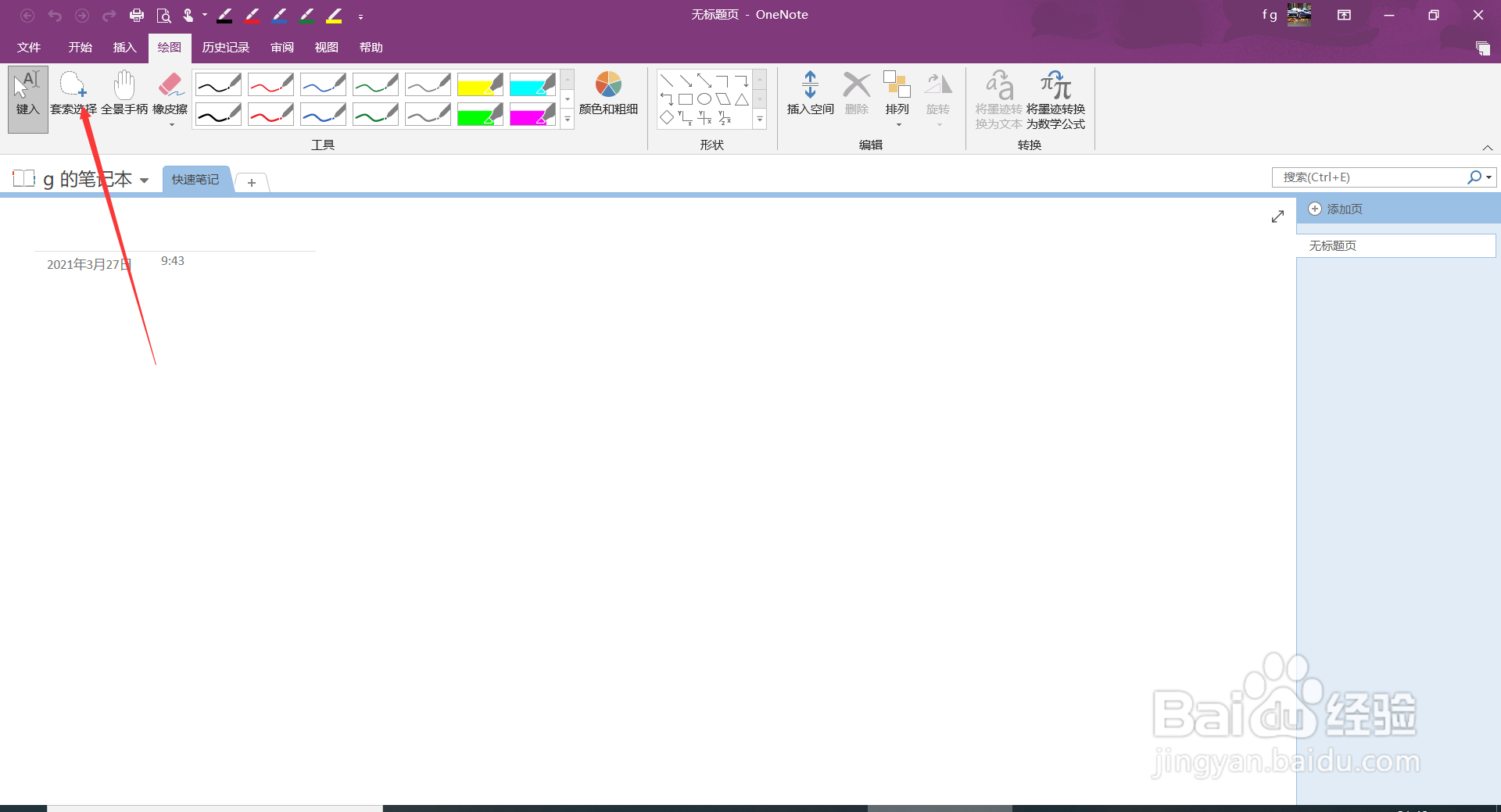Click the Back navigation arrow
Viewport: 1501px width, 812px height.
pyautogui.click(x=27, y=15)
